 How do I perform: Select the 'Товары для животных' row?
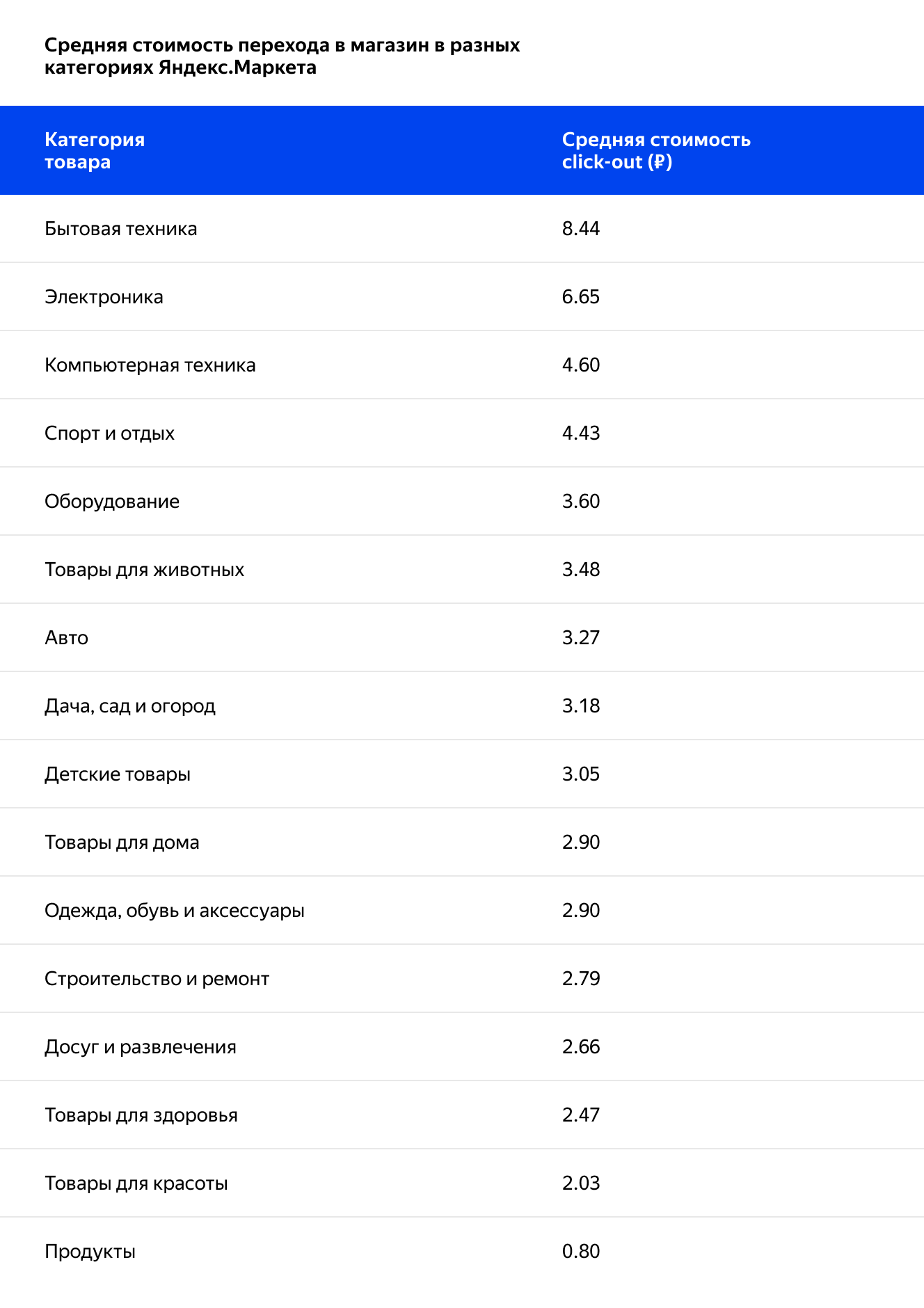point(144,570)
